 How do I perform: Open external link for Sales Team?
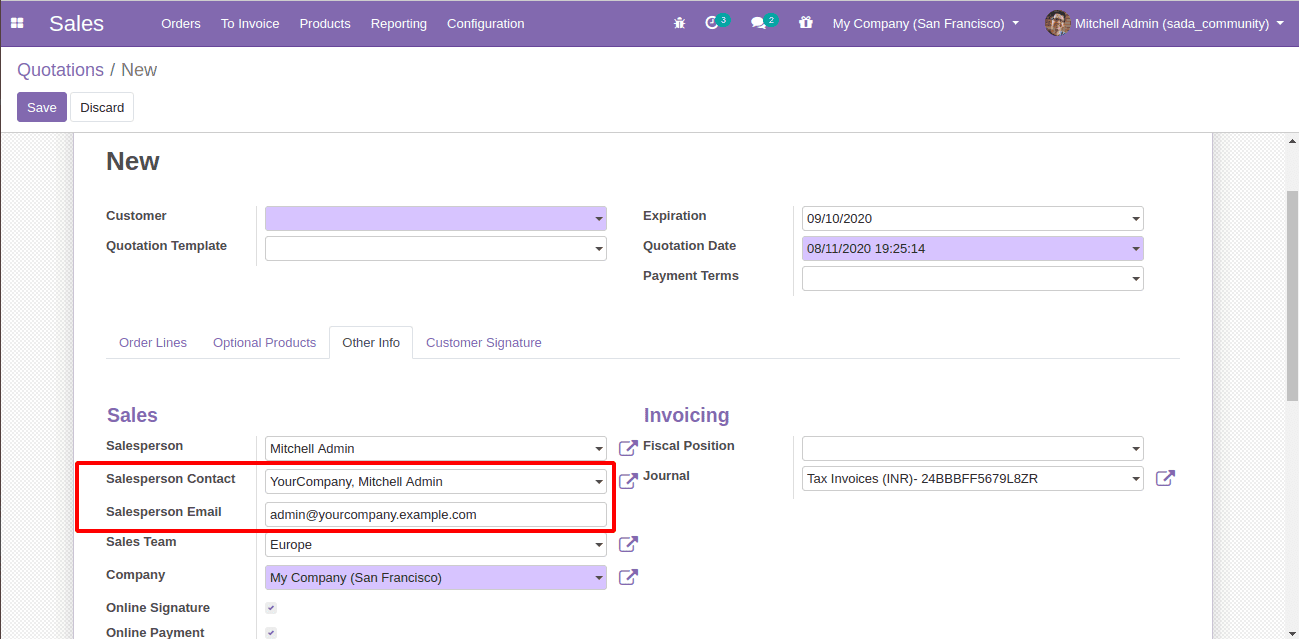click(x=628, y=545)
